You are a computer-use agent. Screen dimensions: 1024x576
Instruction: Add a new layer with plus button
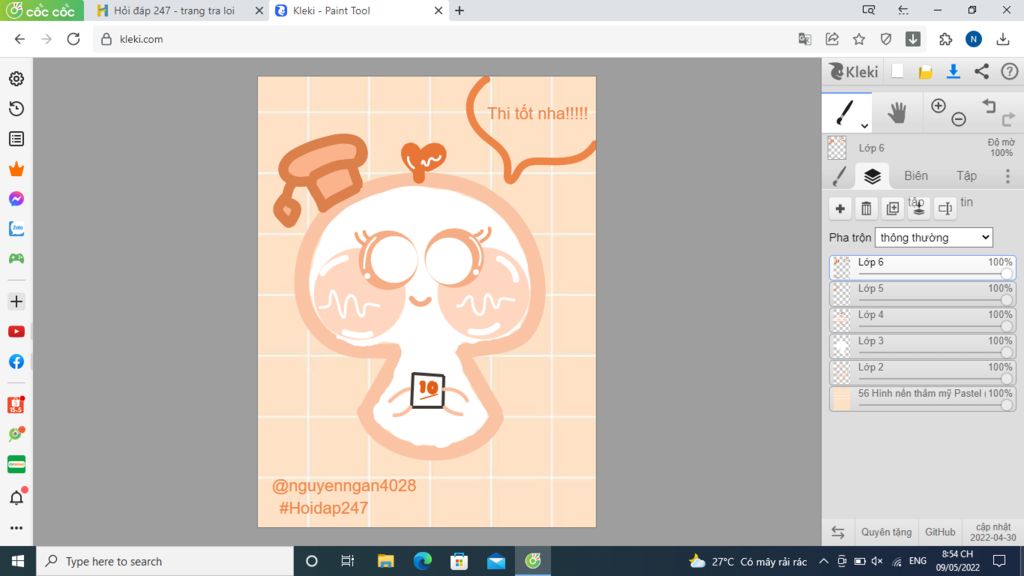840,208
